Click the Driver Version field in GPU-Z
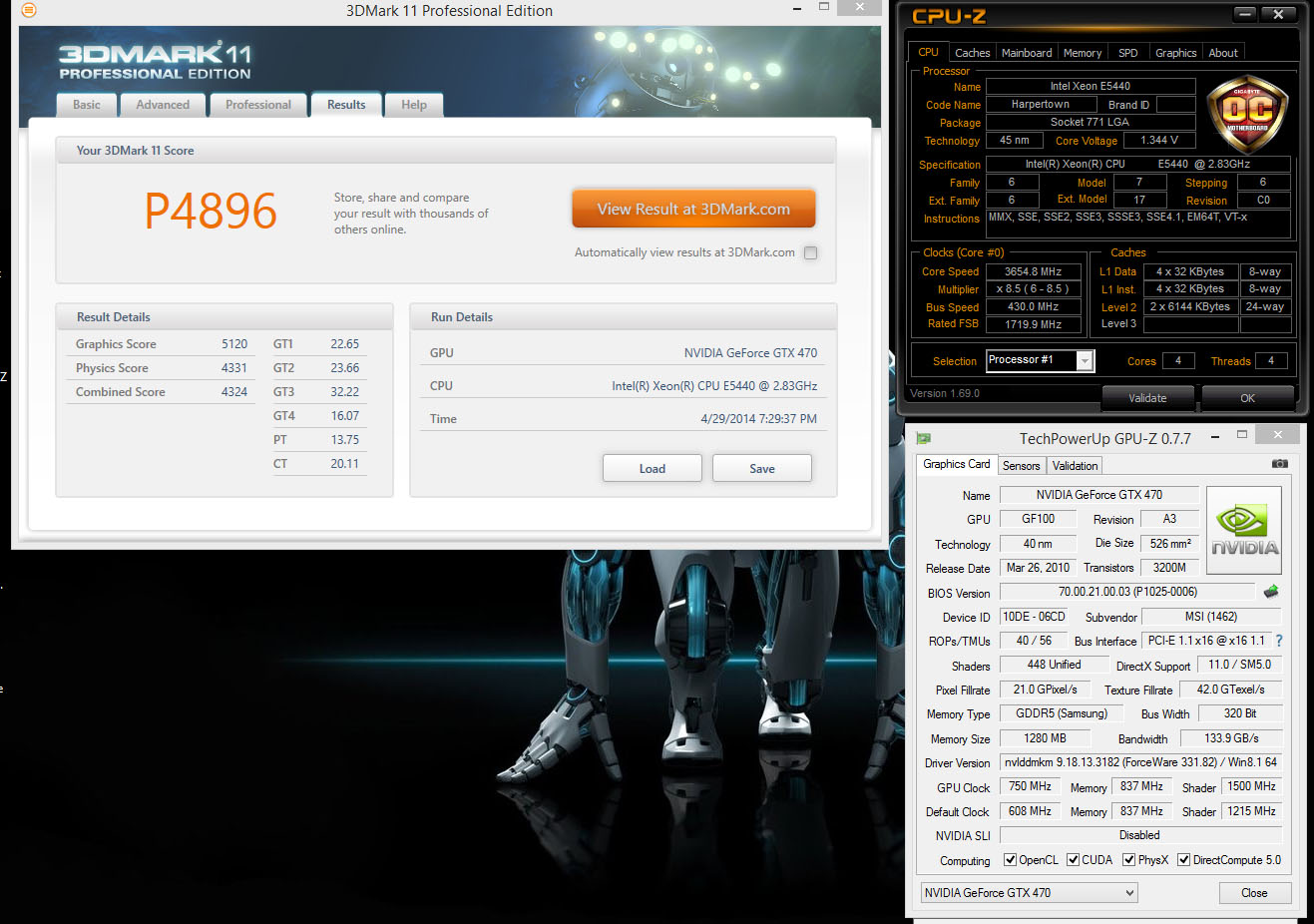1314x924 pixels. [1140, 762]
